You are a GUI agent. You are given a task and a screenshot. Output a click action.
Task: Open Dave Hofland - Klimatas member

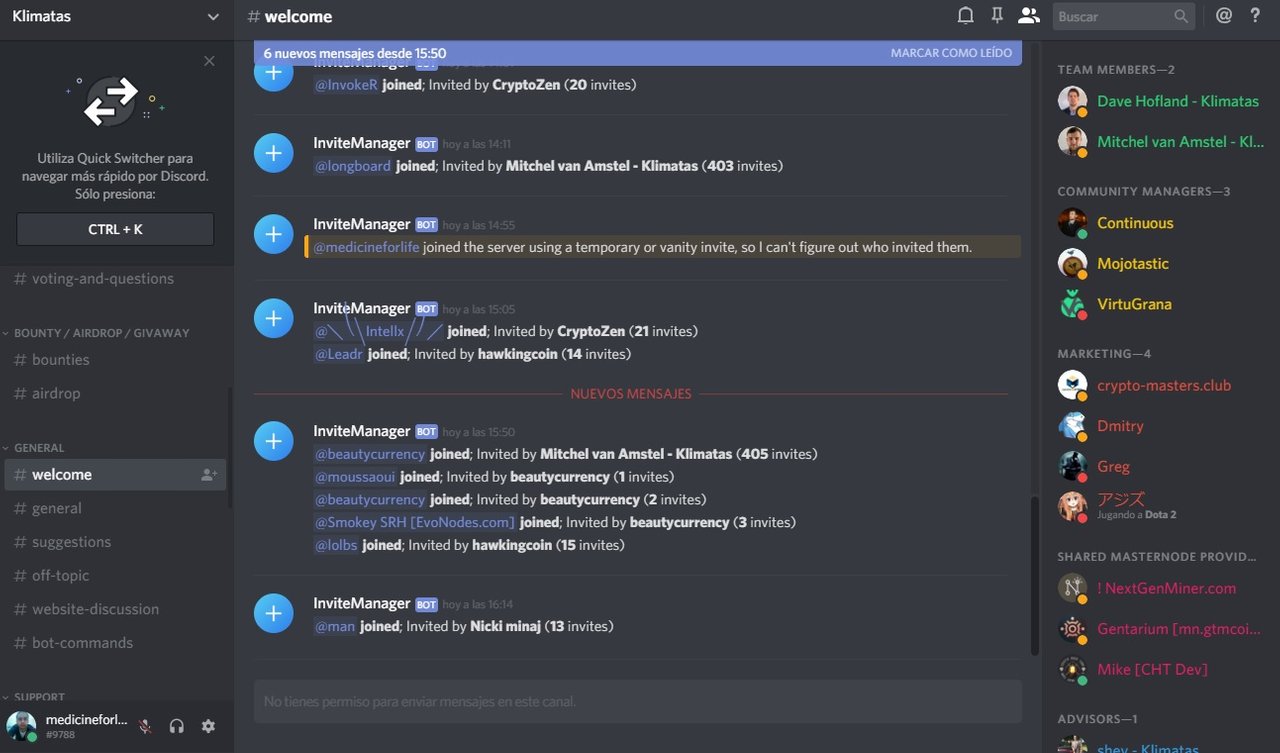pyautogui.click(x=1159, y=101)
